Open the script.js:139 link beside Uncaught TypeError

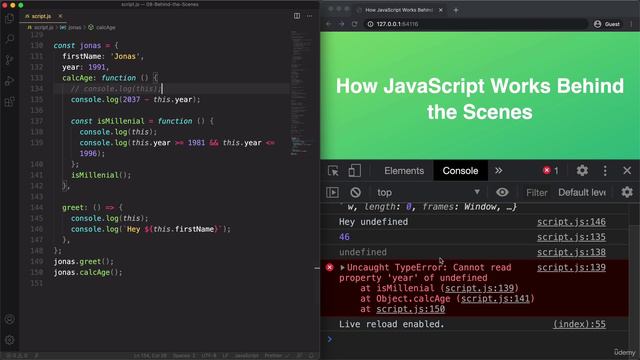coord(571,267)
